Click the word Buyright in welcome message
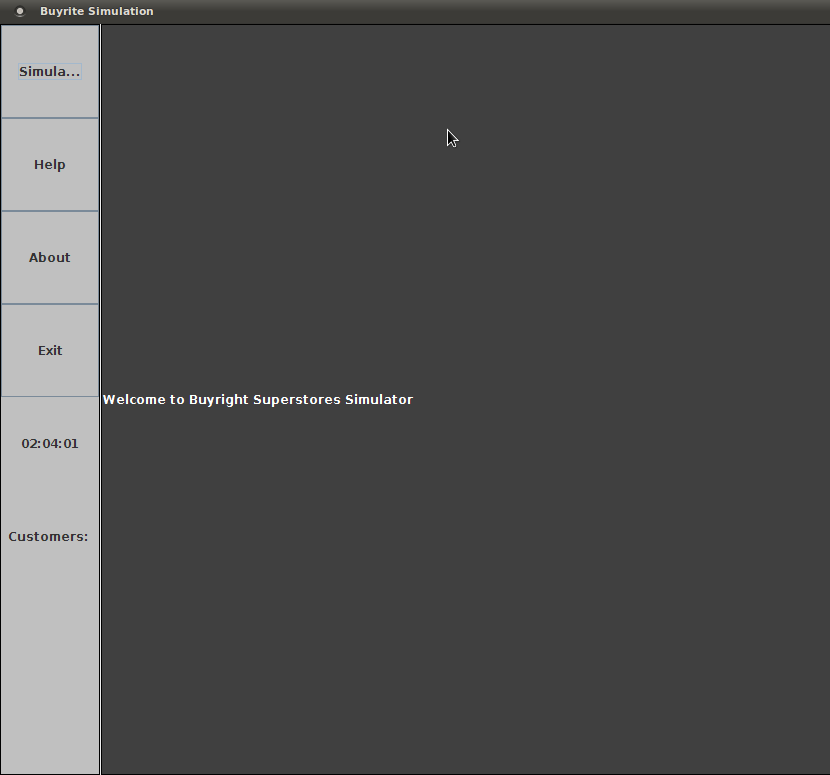Viewport: 830px width, 775px height. (219, 400)
